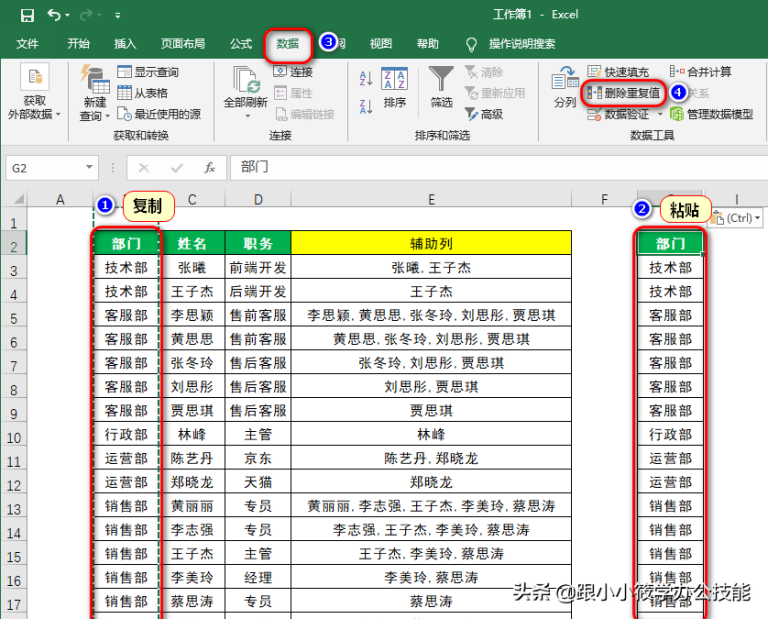Switch to the 插入 (Insert) tab
The width and height of the screenshot is (768, 619).
click(x=125, y=44)
